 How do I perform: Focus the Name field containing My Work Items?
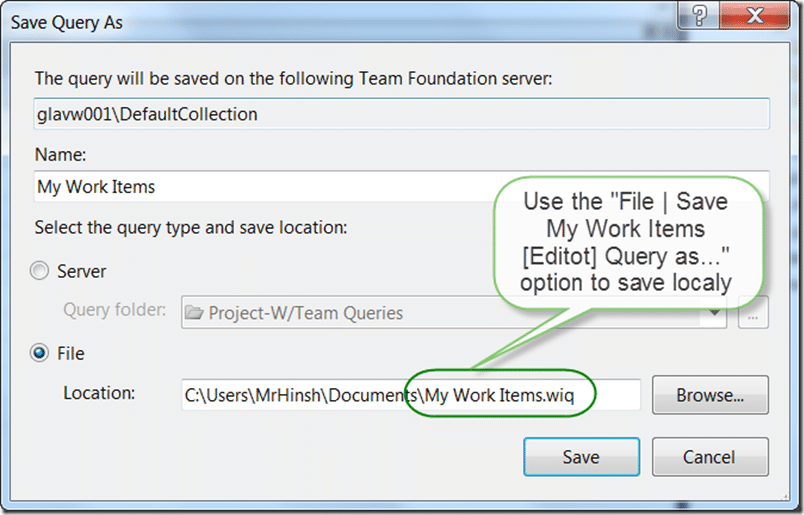pos(401,186)
